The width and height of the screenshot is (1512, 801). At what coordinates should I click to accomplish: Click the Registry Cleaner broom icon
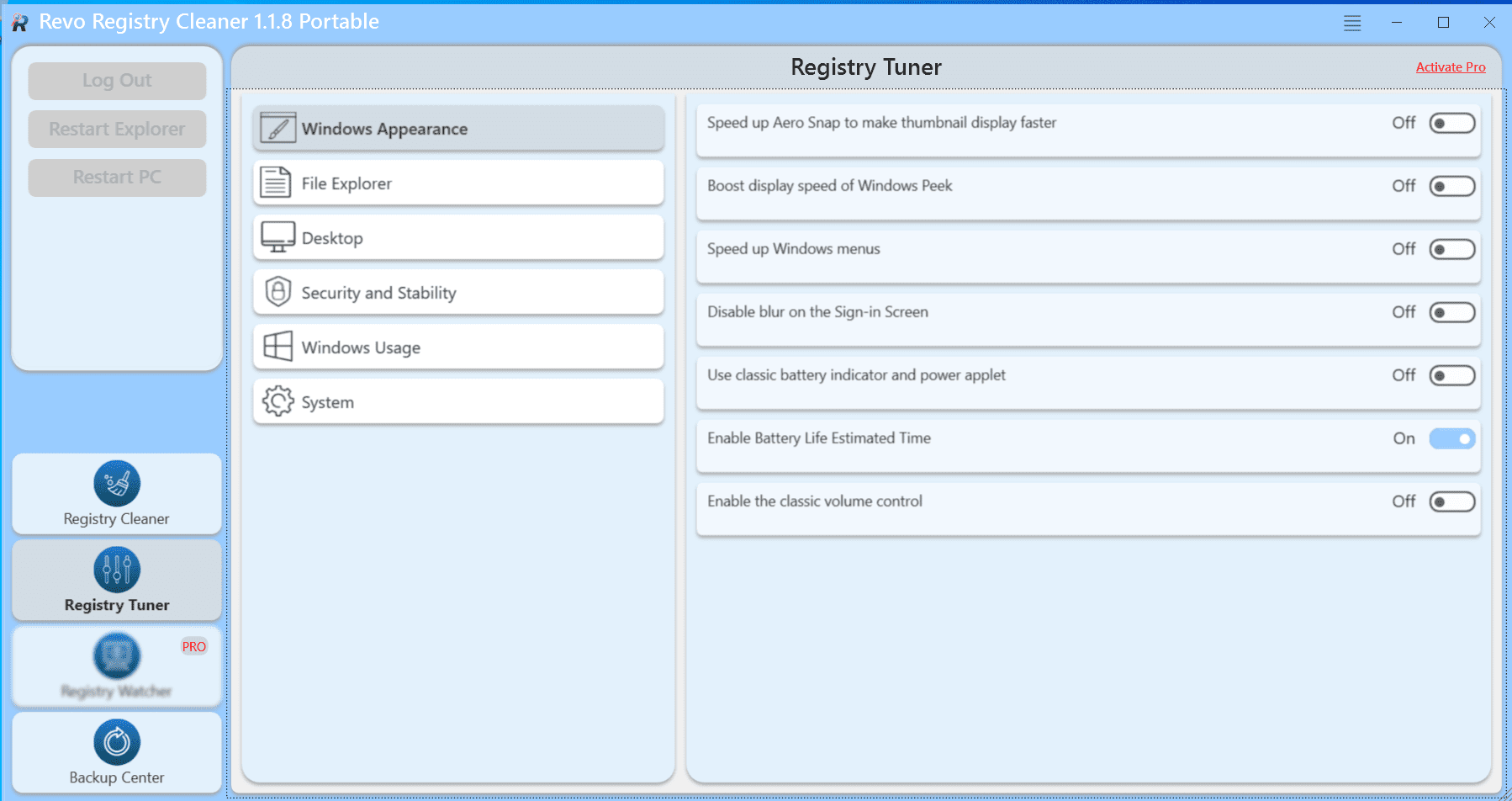(117, 484)
